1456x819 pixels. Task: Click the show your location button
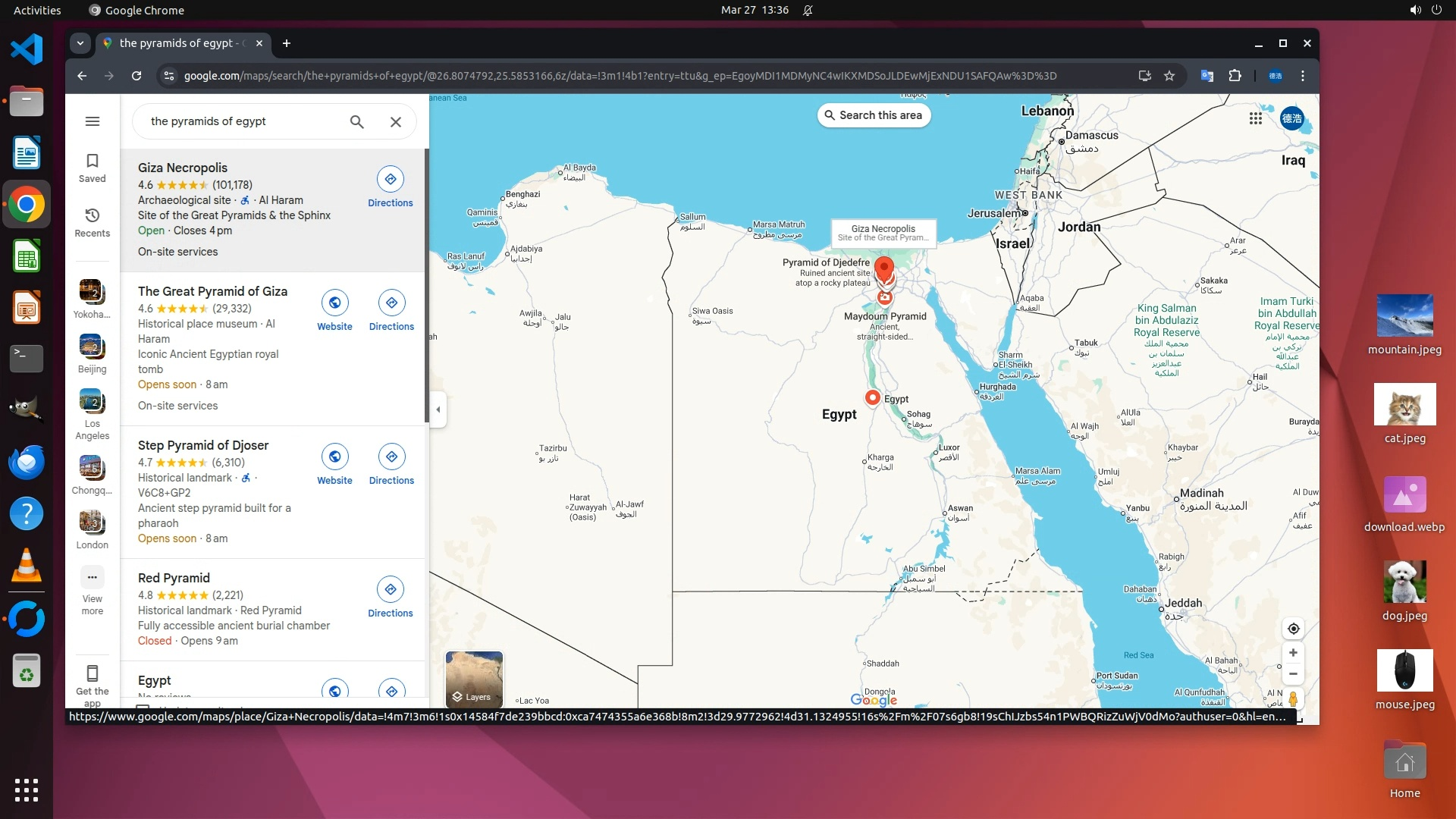pyautogui.click(x=1293, y=629)
